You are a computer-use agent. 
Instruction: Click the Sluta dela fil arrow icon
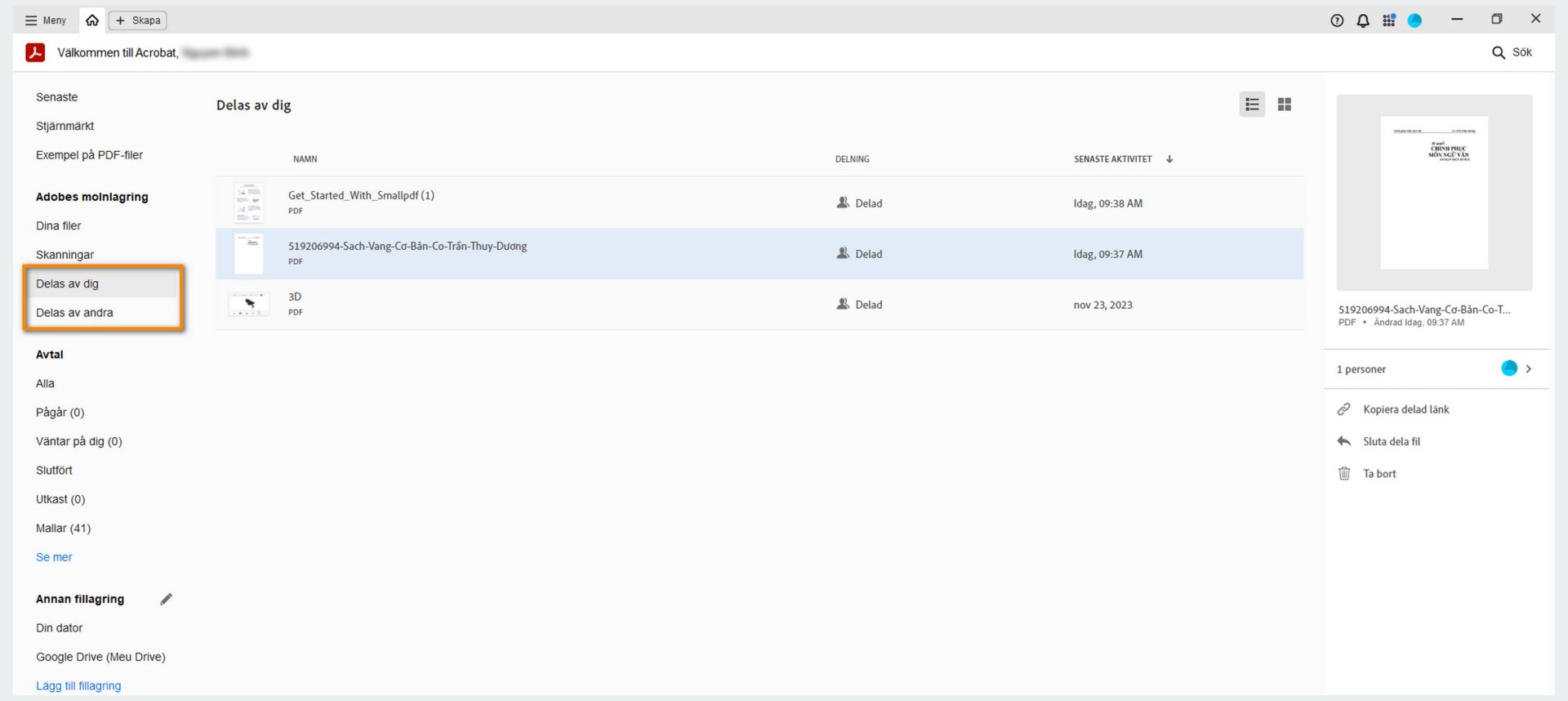(x=1344, y=441)
